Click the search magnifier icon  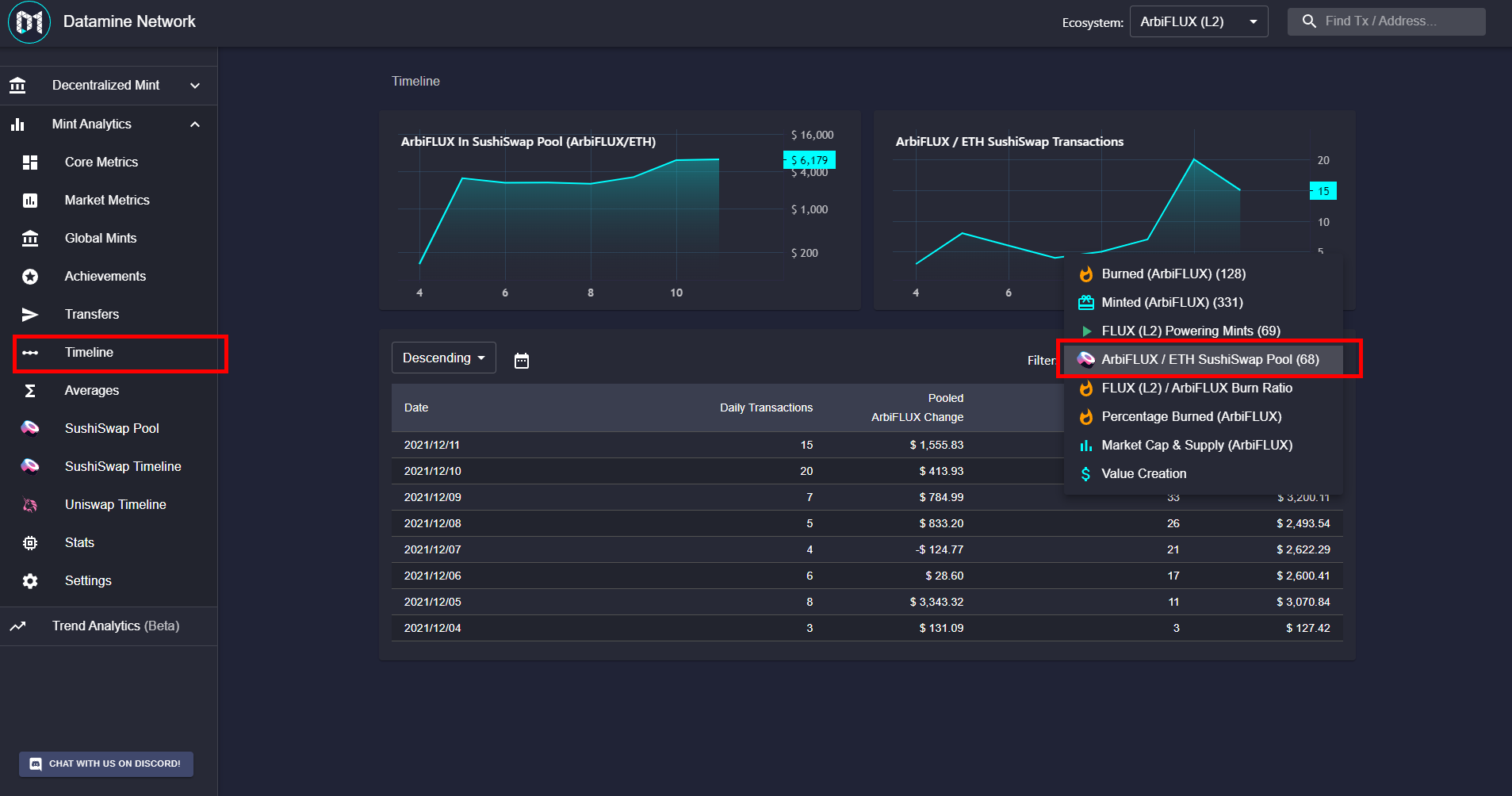(1309, 21)
